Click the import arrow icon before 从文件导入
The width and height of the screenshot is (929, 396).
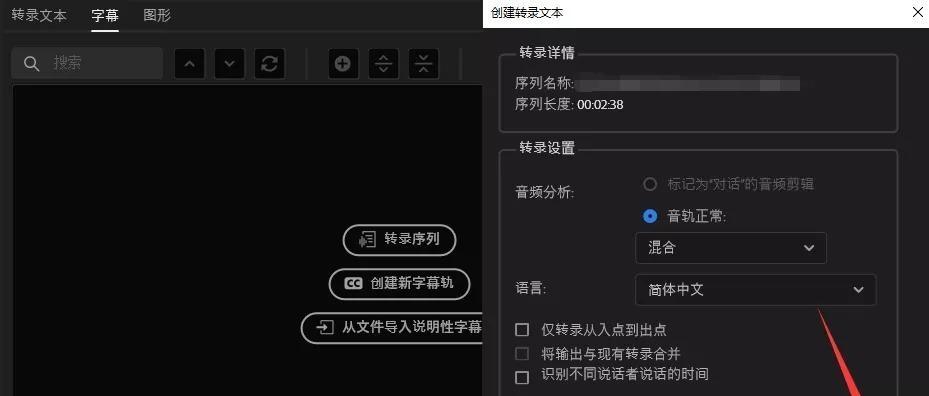[325, 328]
